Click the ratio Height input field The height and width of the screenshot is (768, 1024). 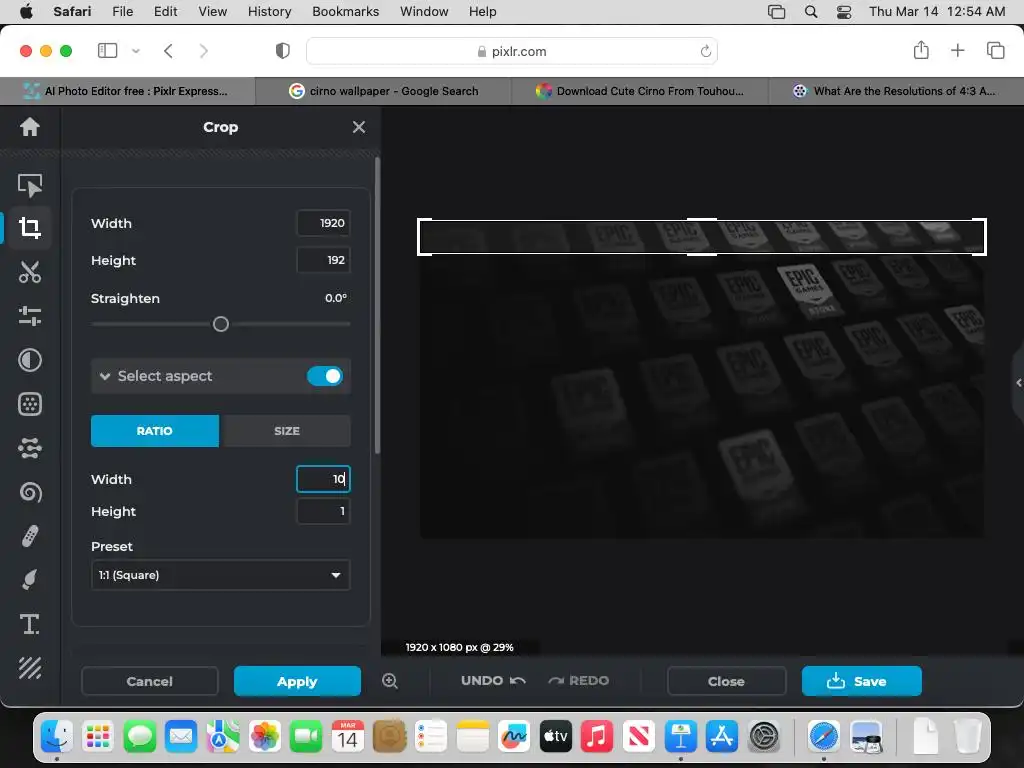pos(323,511)
